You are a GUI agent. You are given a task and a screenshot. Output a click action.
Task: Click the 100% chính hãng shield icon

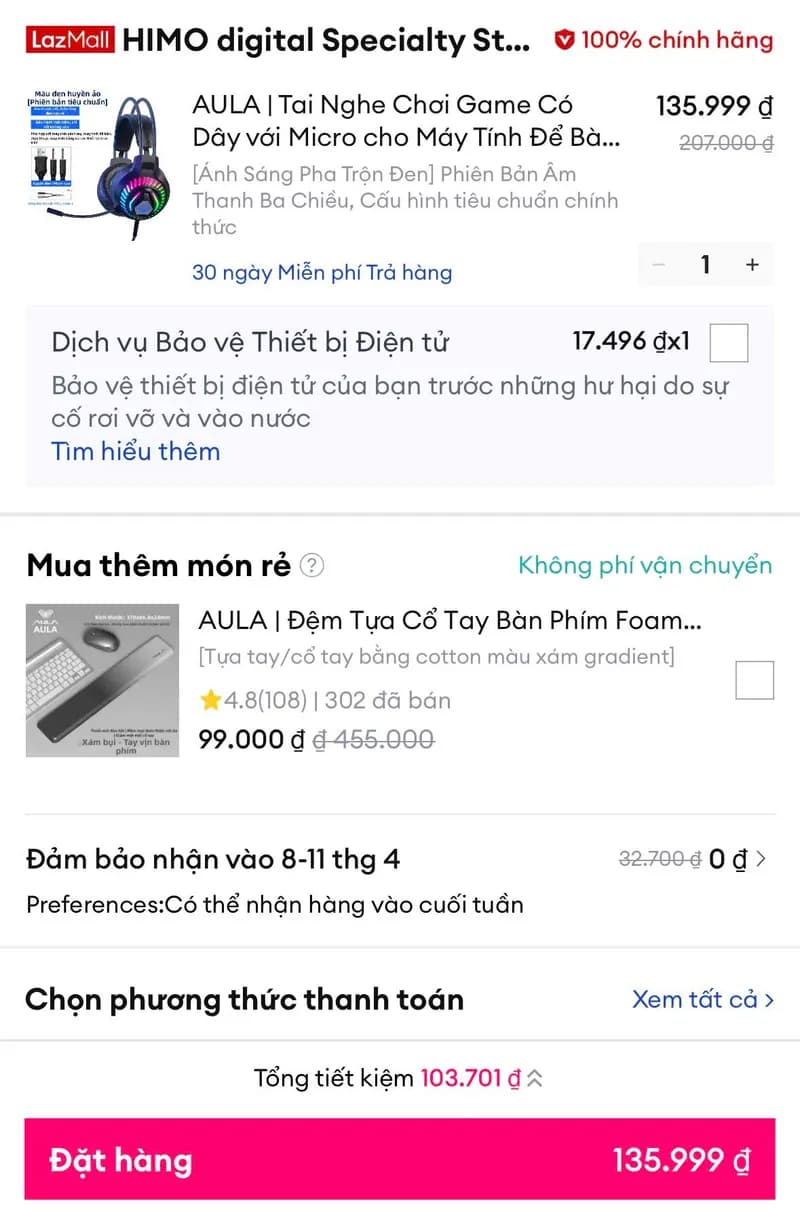(565, 40)
